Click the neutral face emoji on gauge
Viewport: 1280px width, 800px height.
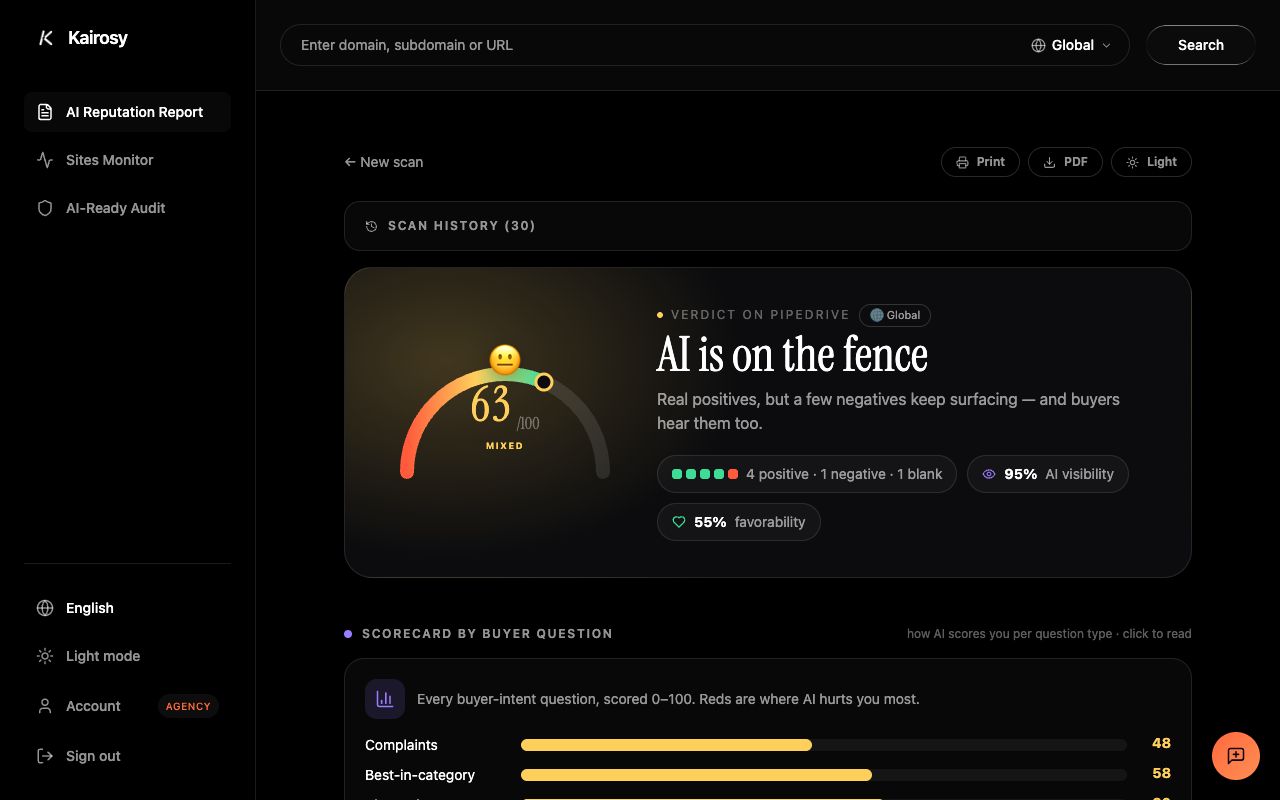click(505, 360)
